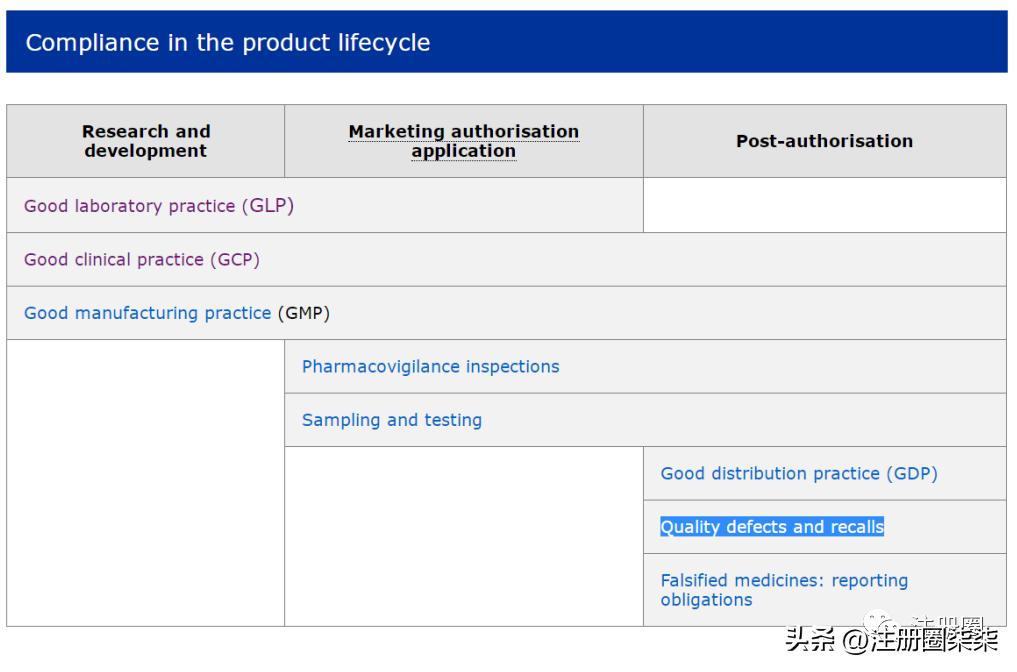Image resolution: width=1017 pixels, height=672 pixels.
Task: Select the Post-authorisation column header
Action: pos(824,140)
